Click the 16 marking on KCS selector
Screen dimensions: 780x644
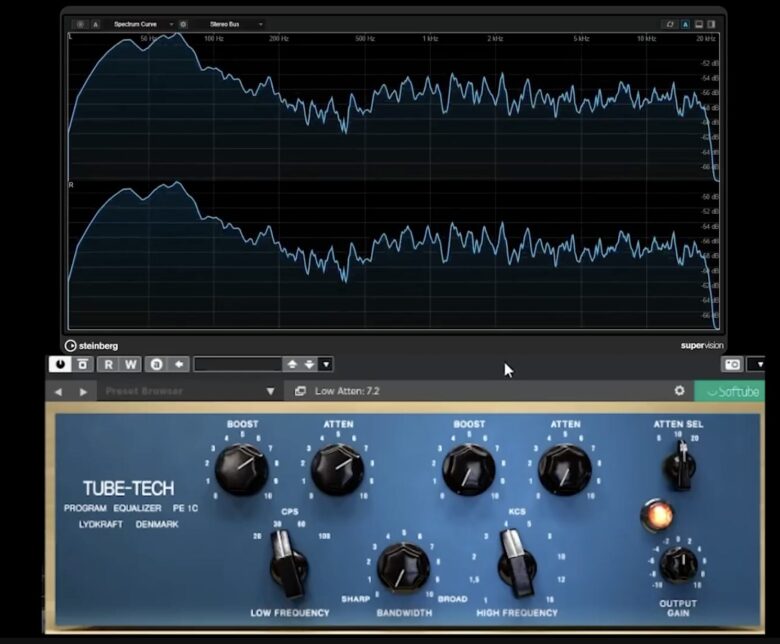[x=550, y=599]
